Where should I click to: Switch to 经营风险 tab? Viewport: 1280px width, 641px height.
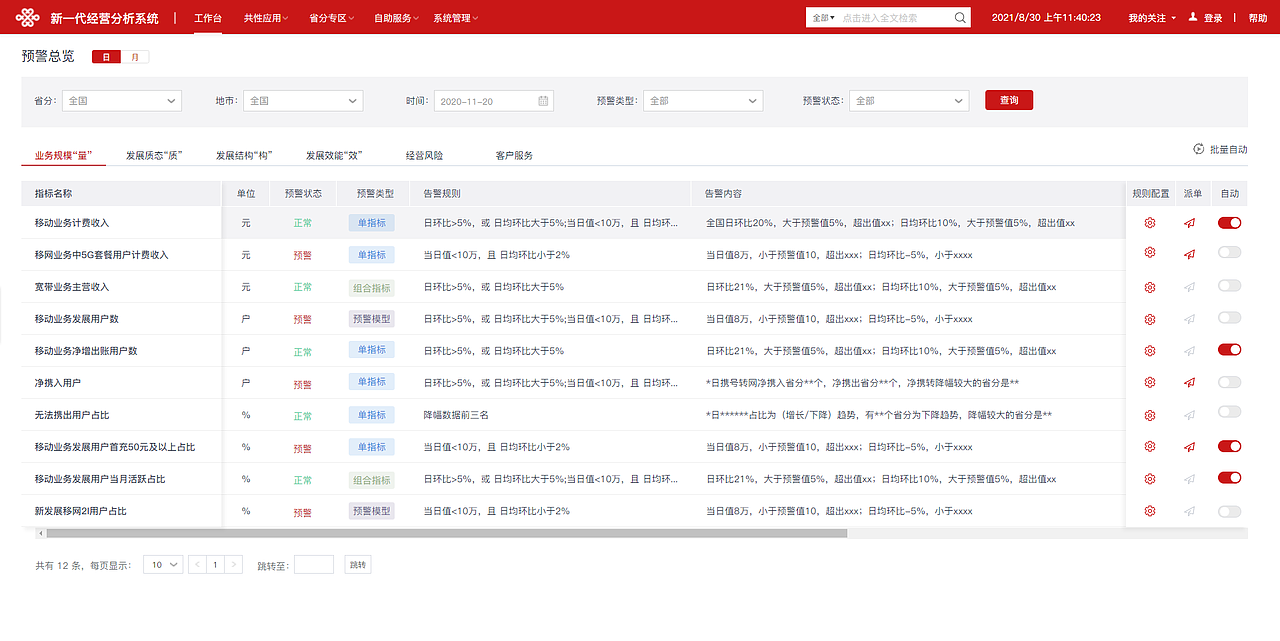[x=424, y=155]
